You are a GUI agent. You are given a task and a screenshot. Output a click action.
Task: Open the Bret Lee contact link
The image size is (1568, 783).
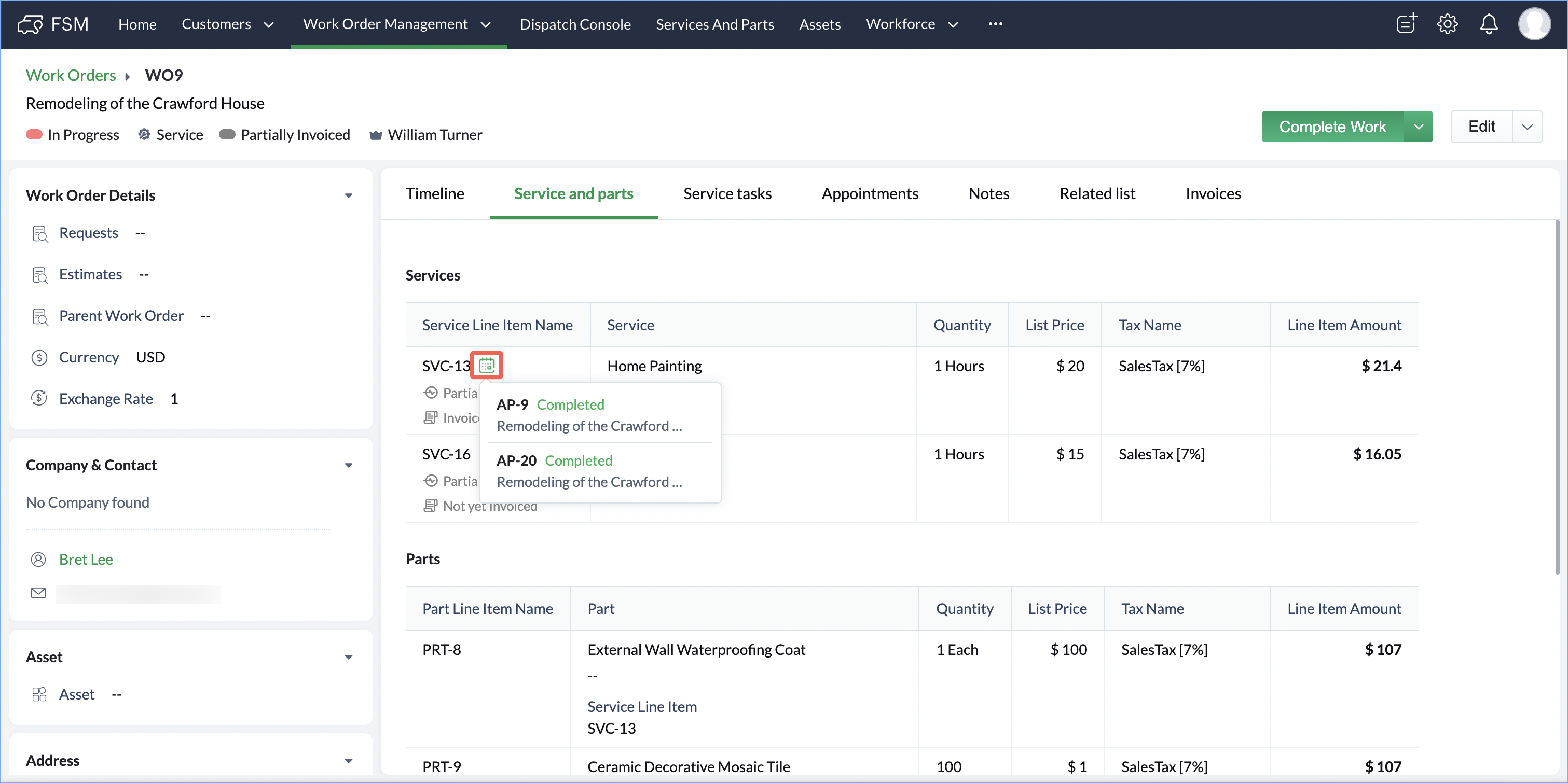click(x=86, y=559)
